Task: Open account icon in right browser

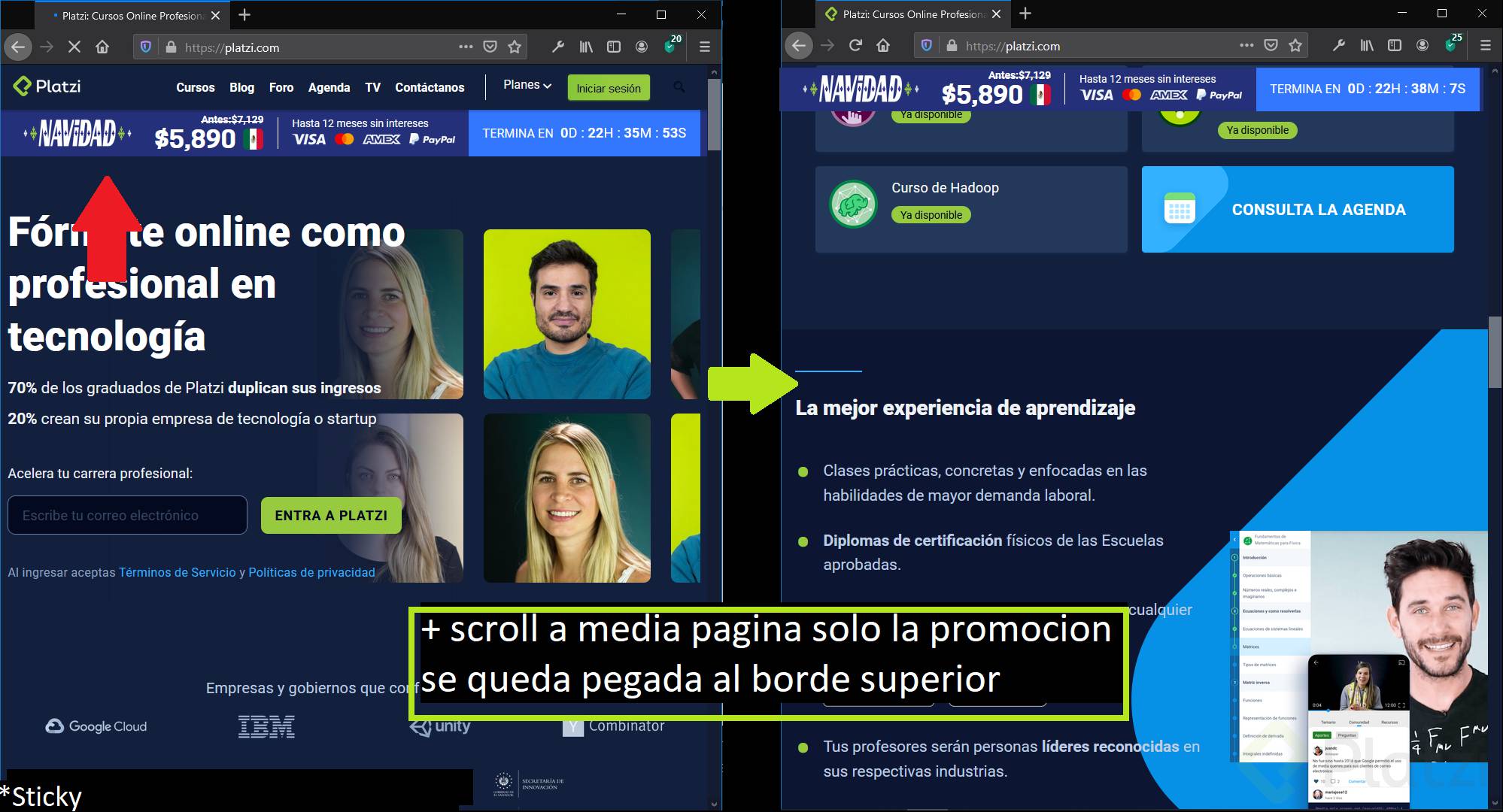Action: (1423, 45)
